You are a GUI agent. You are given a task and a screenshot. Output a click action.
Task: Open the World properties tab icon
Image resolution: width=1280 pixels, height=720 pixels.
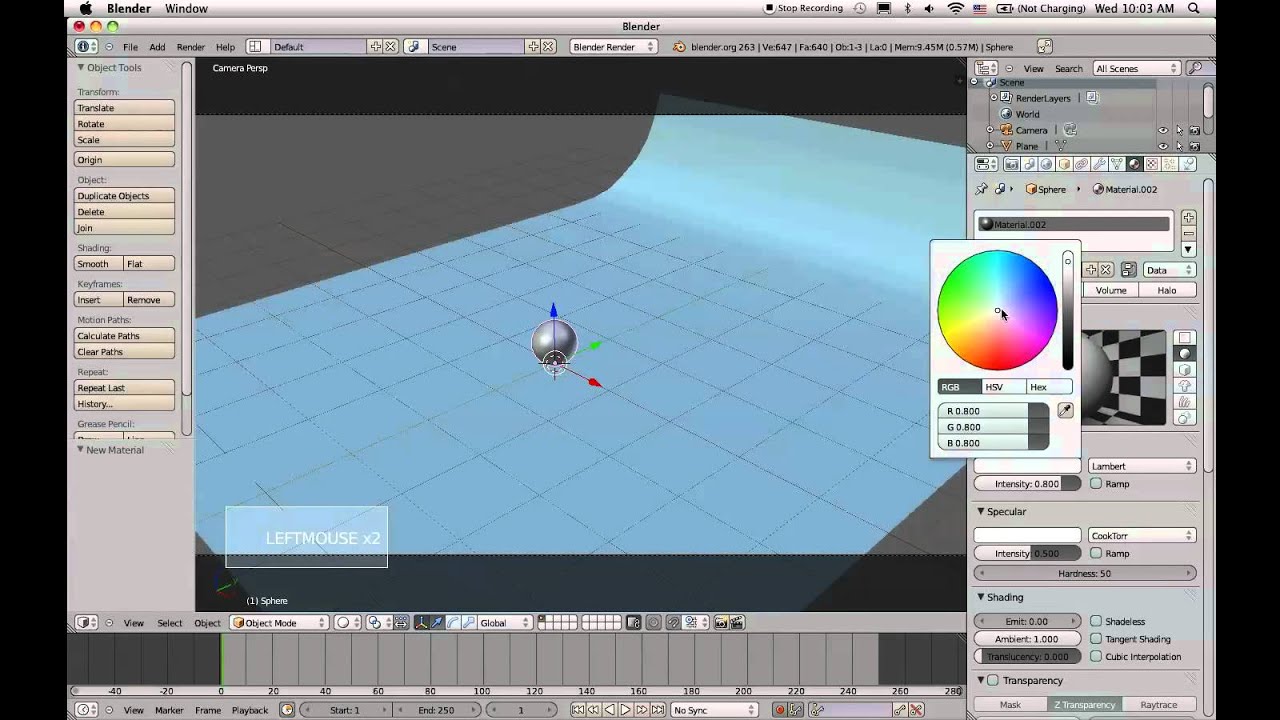click(1046, 164)
